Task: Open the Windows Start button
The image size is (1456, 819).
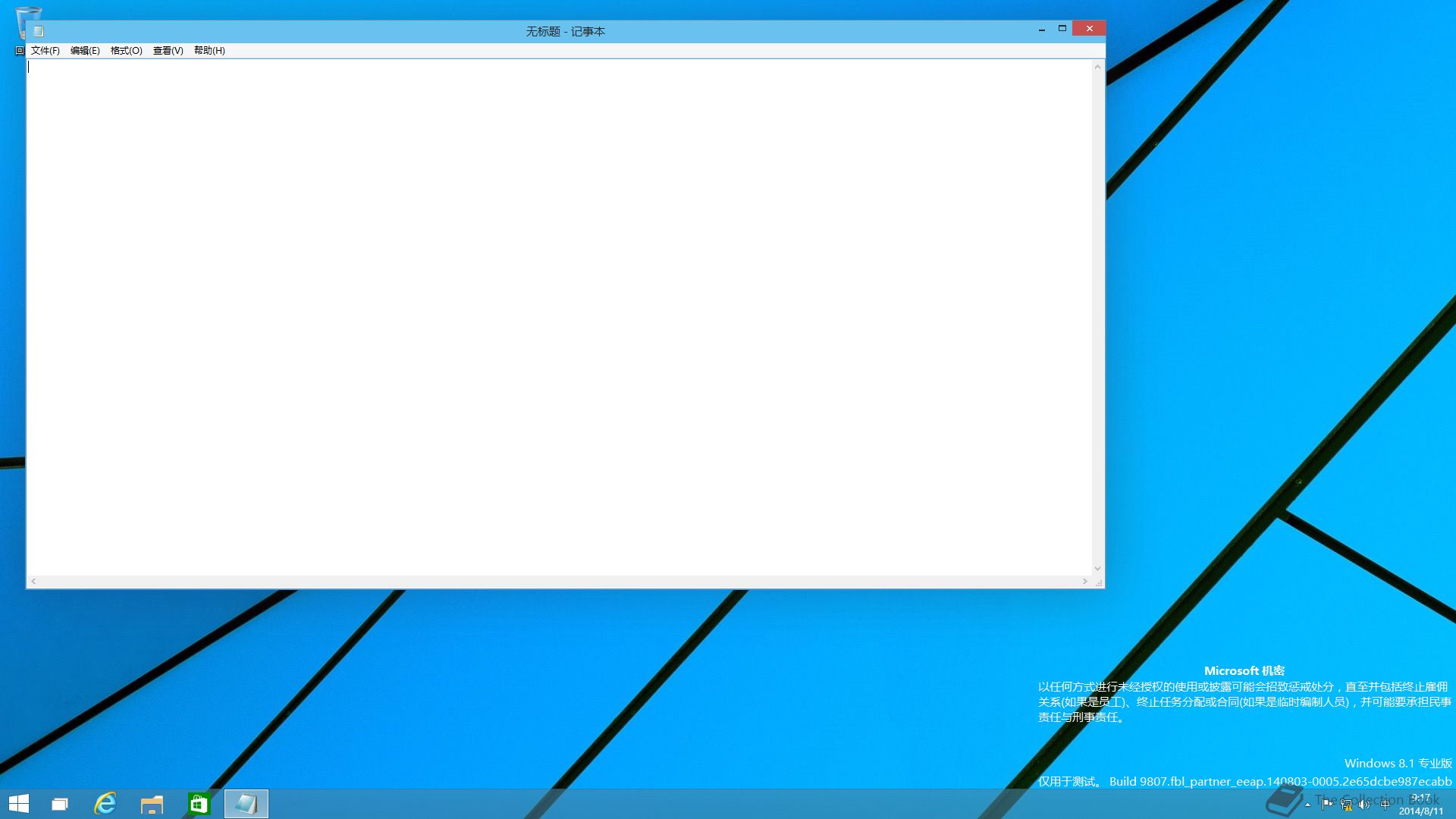Action: (x=19, y=804)
